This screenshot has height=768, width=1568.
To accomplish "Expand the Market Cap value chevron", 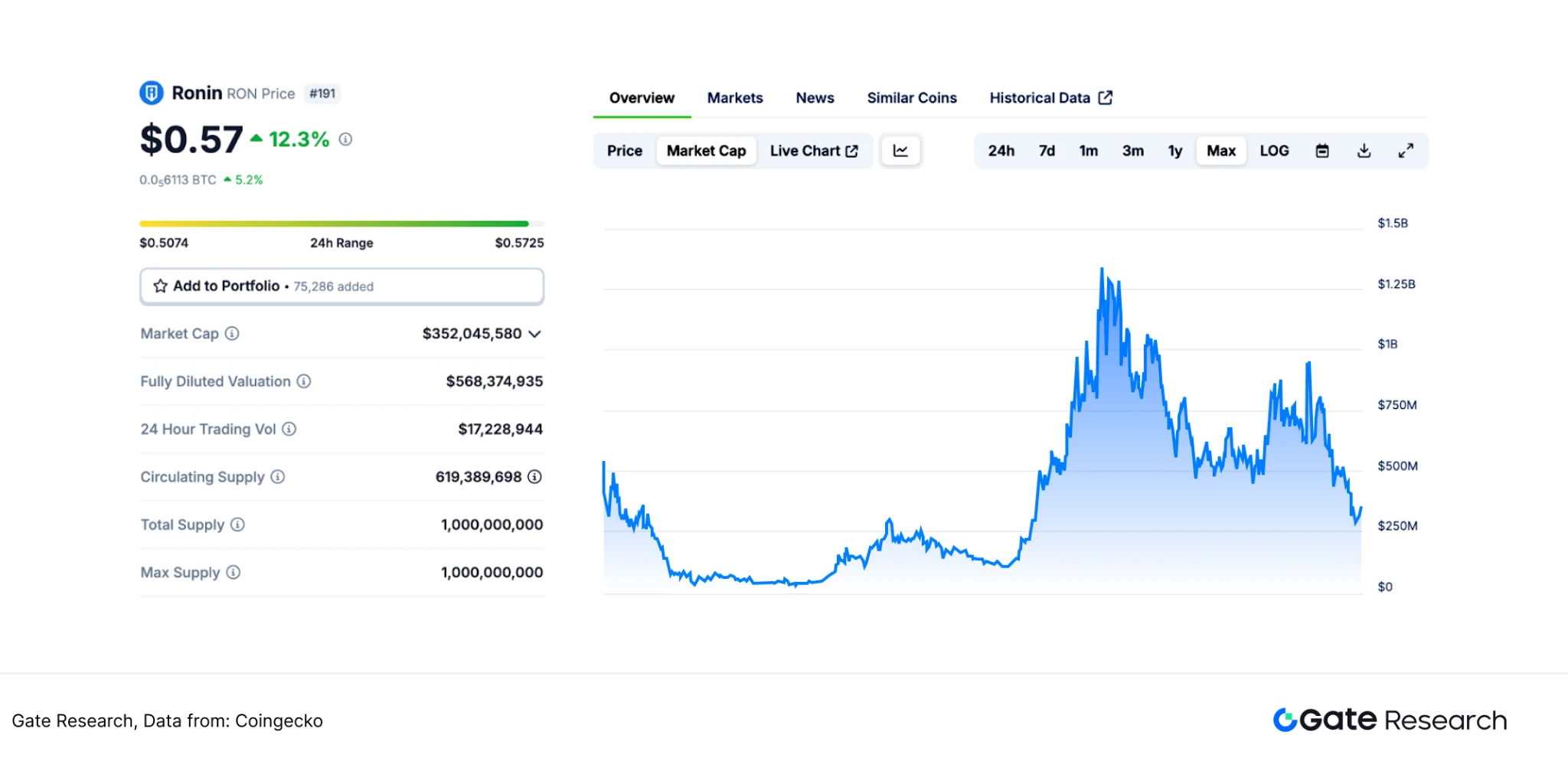I will pos(535,334).
